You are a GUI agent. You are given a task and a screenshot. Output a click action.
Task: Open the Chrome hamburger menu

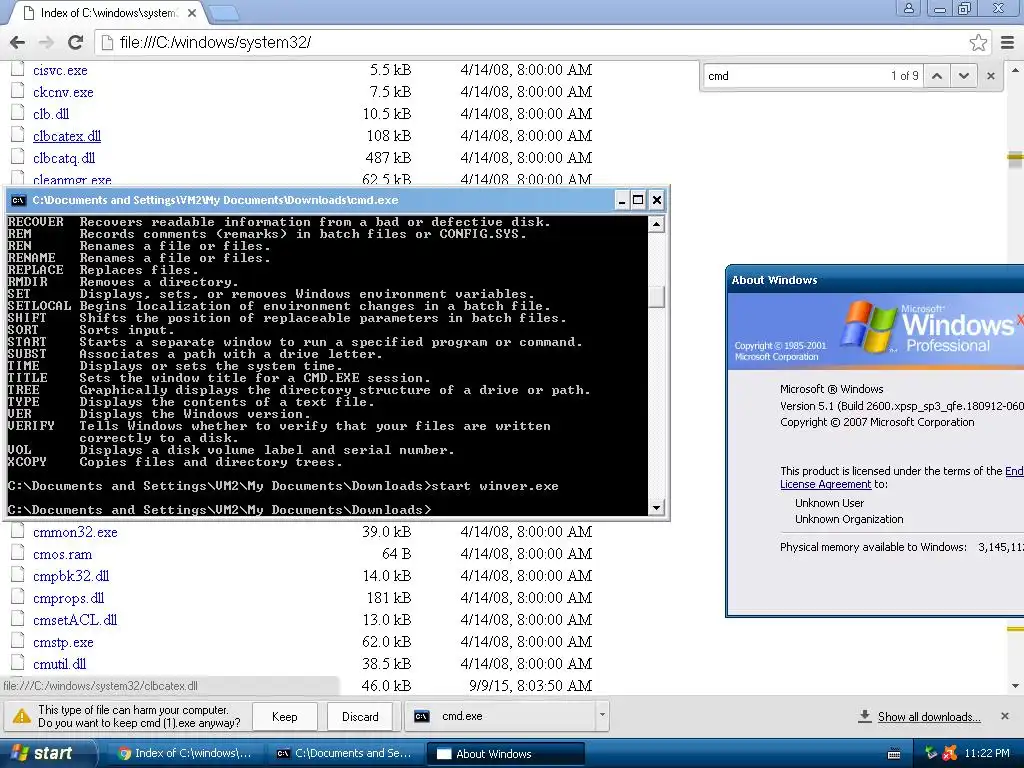pos(1008,42)
